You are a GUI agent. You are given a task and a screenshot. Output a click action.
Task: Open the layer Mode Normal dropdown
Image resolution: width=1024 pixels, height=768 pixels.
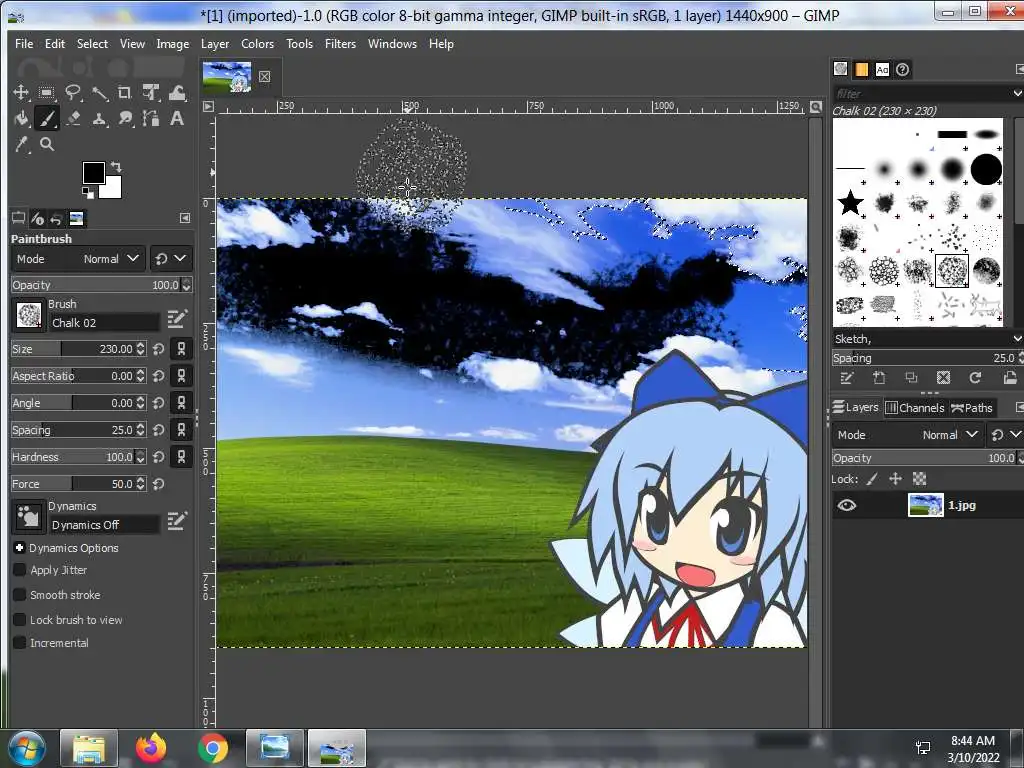(906, 435)
